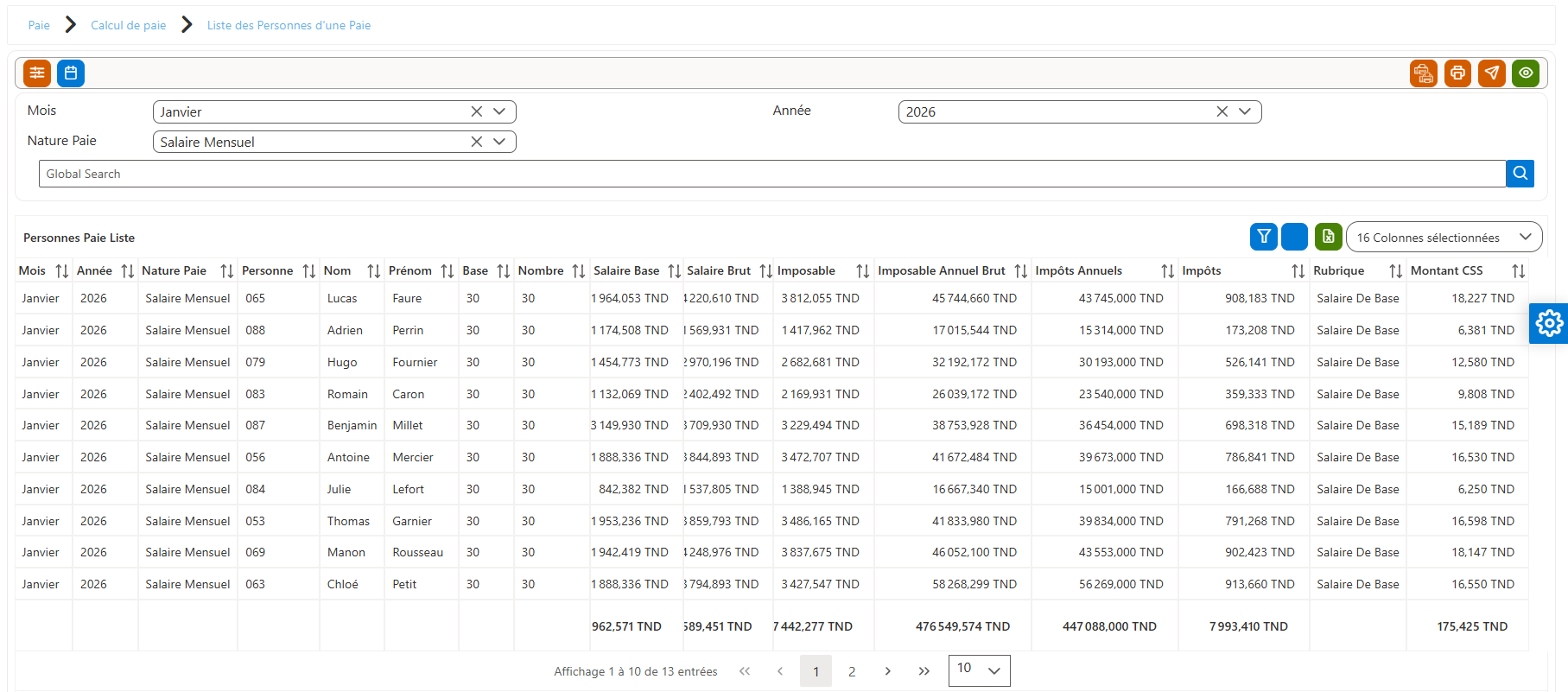Click the blue magnifier search button
The width and height of the screenshot is (1568, 692).
point(1520,174)
